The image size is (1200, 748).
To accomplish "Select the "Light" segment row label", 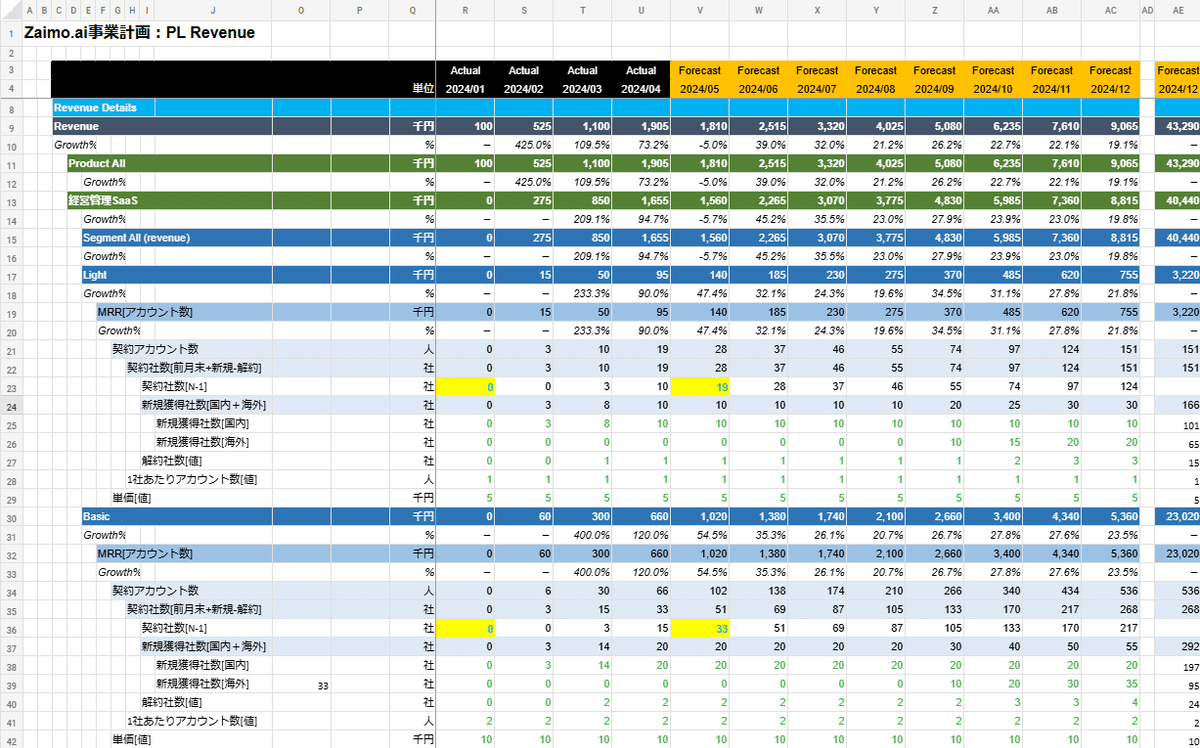I will pos(96,274).
